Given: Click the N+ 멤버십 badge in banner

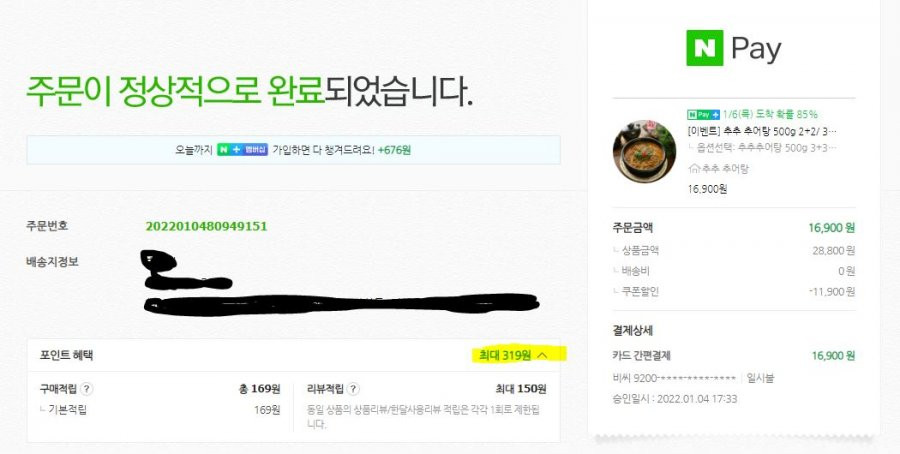Looking at the screenshot, I should (x=242, y=150).
